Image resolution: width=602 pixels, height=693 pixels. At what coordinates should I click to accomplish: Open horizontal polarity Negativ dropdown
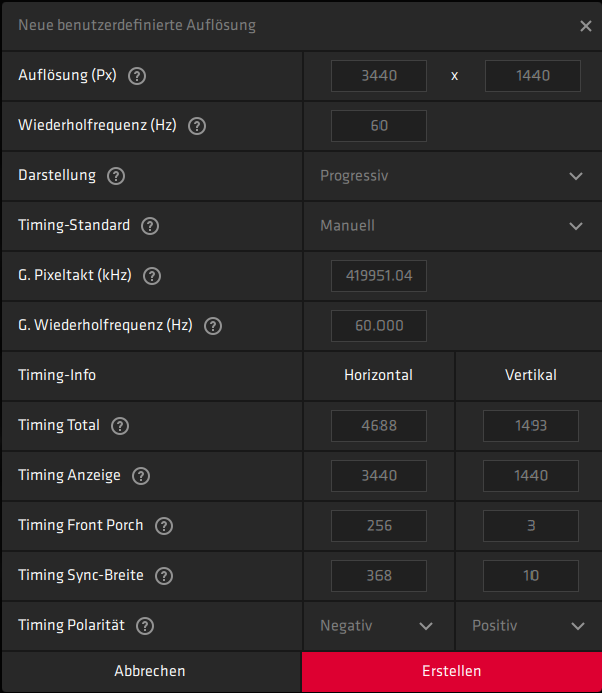pyautogui.click(x=378, y=626)
